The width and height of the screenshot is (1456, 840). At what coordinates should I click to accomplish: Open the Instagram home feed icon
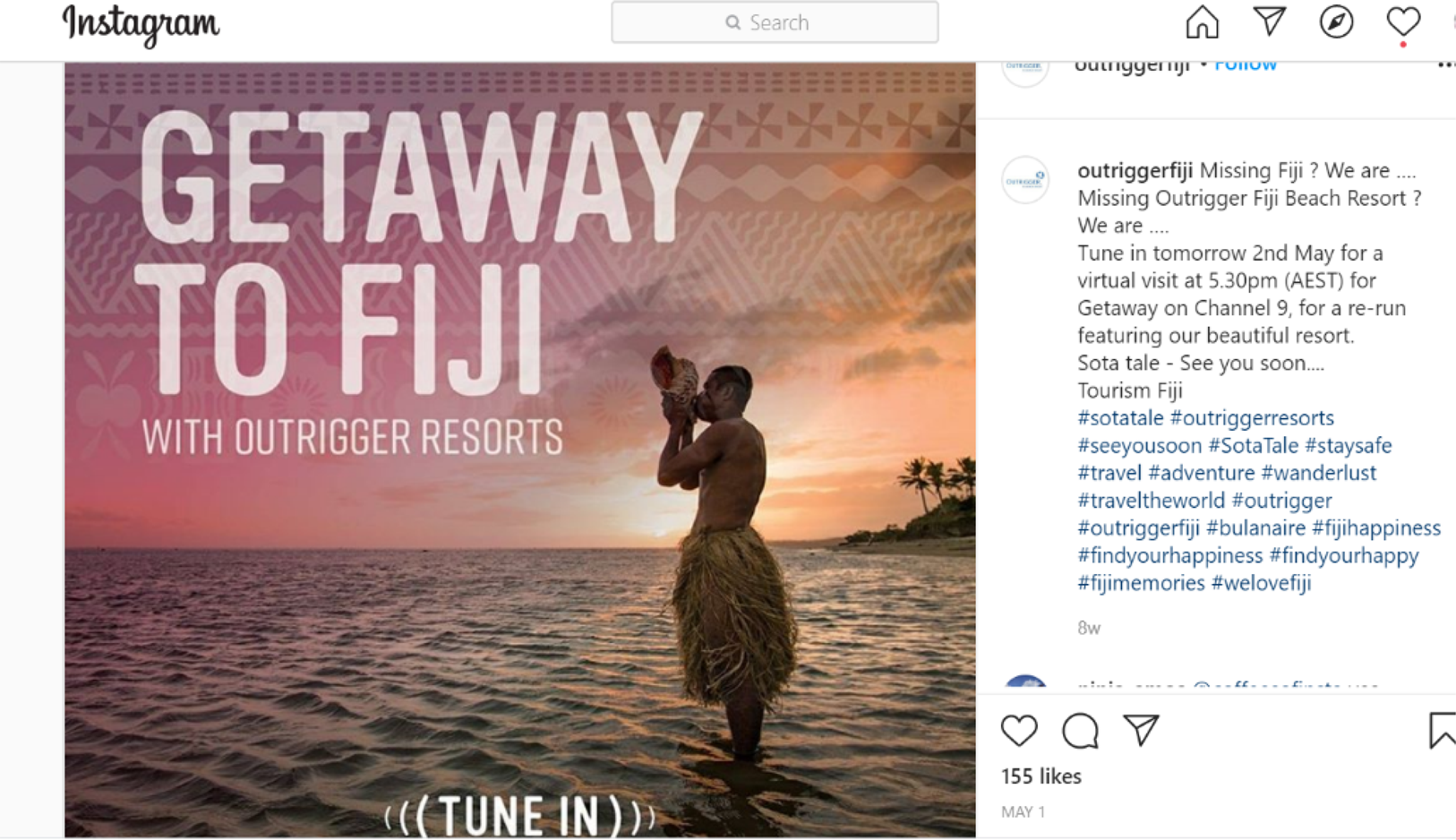click(x=1202, y=22)
